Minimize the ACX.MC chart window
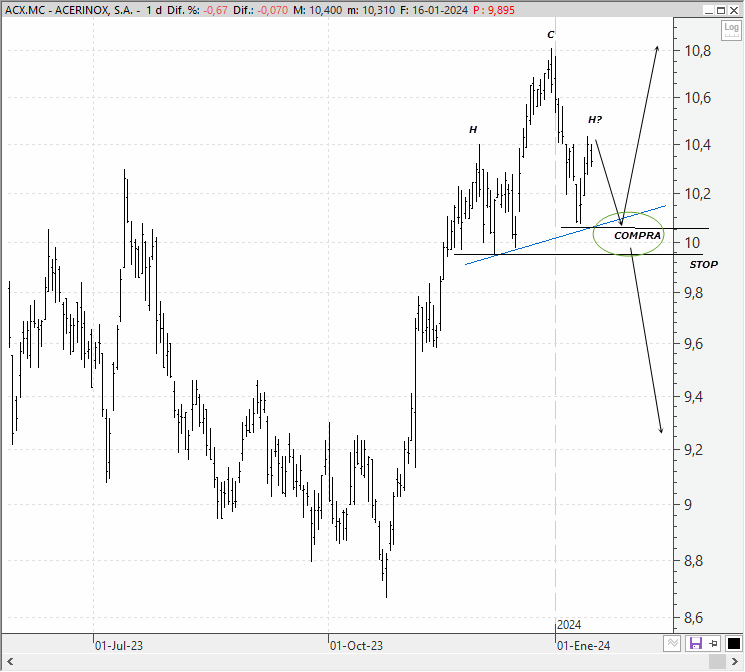 [709, 10]
